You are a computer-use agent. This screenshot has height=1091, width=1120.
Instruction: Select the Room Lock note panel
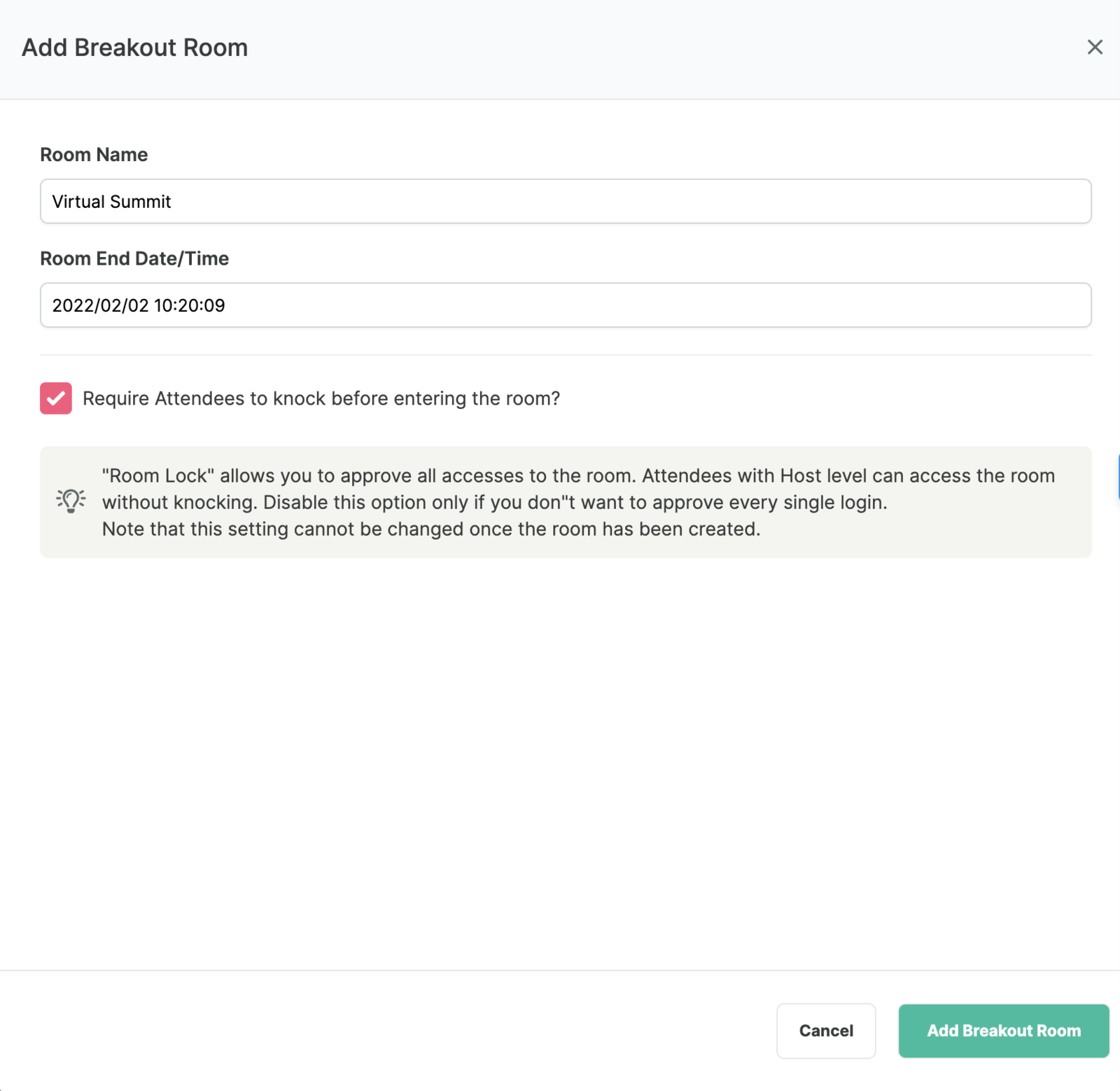click(x=566, y=501)
